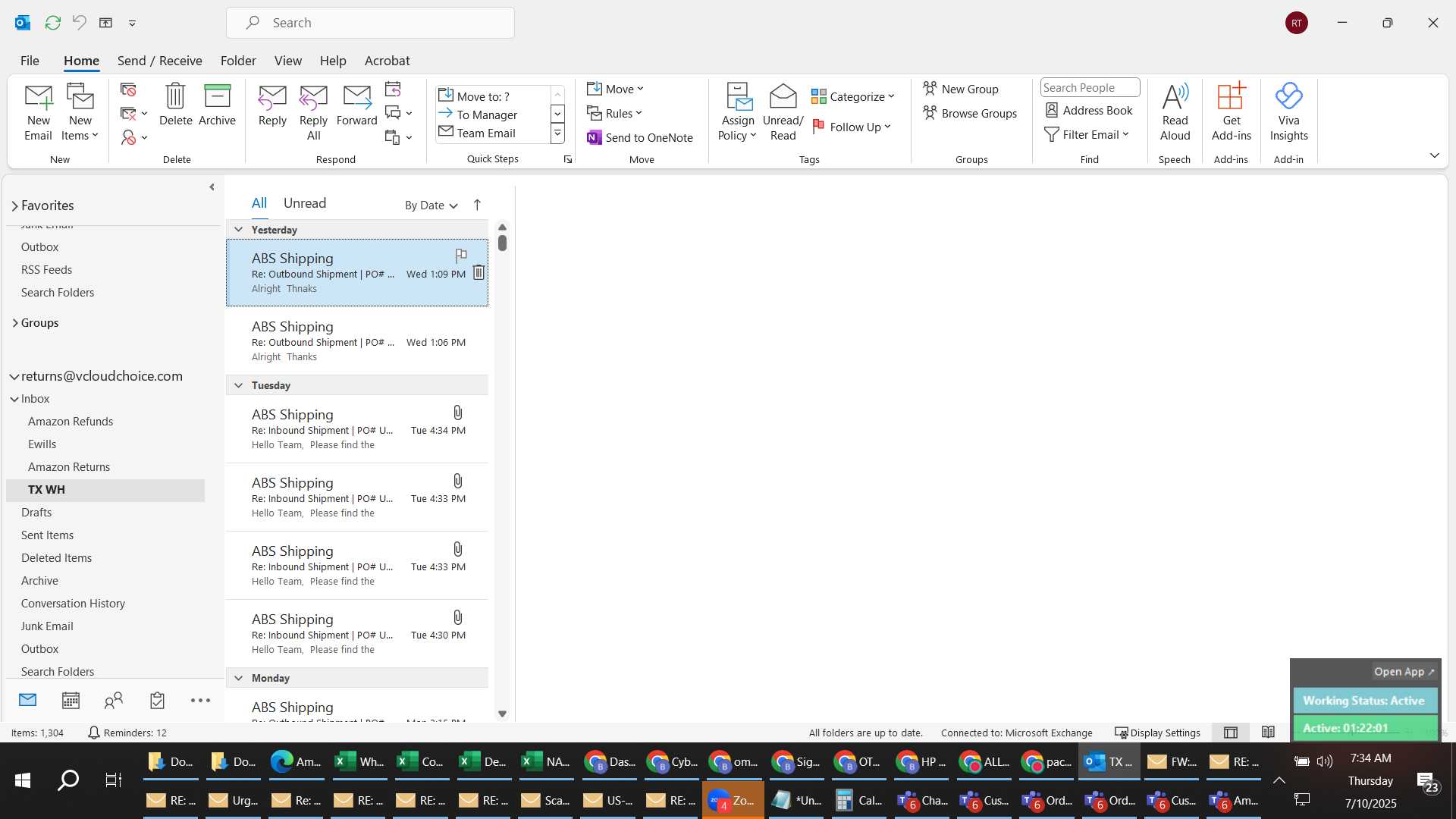Collapse the returns@vcloudchoice.com account
Image resolution: width=1456 pixels, height=819 pixels.
[x=14, y=377]
